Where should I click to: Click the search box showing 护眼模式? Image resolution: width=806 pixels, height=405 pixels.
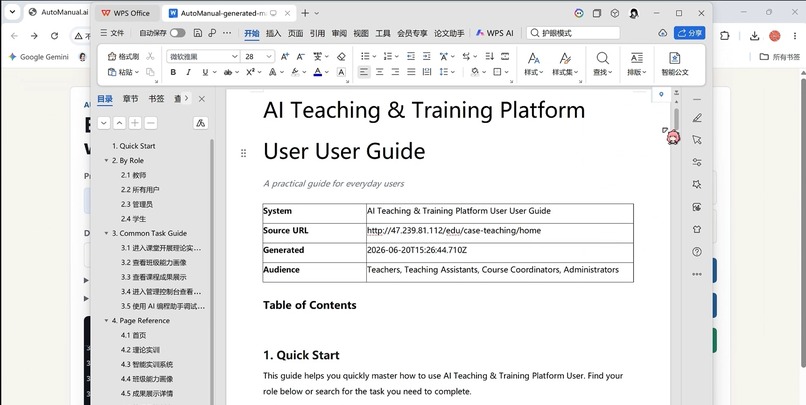pos(574,33)
